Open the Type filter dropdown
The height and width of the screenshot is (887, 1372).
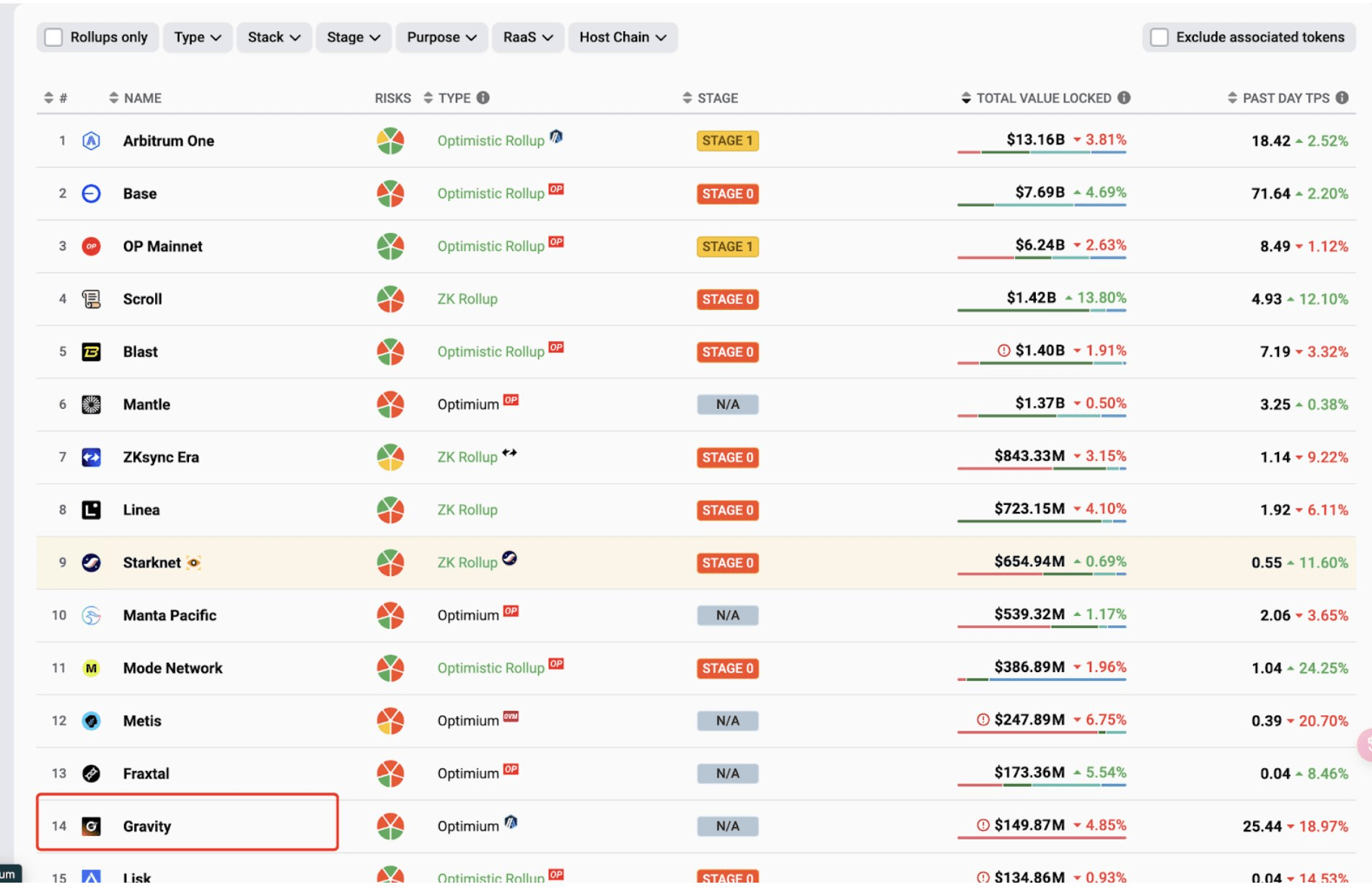pyautogui.click(x=197, y=37)
